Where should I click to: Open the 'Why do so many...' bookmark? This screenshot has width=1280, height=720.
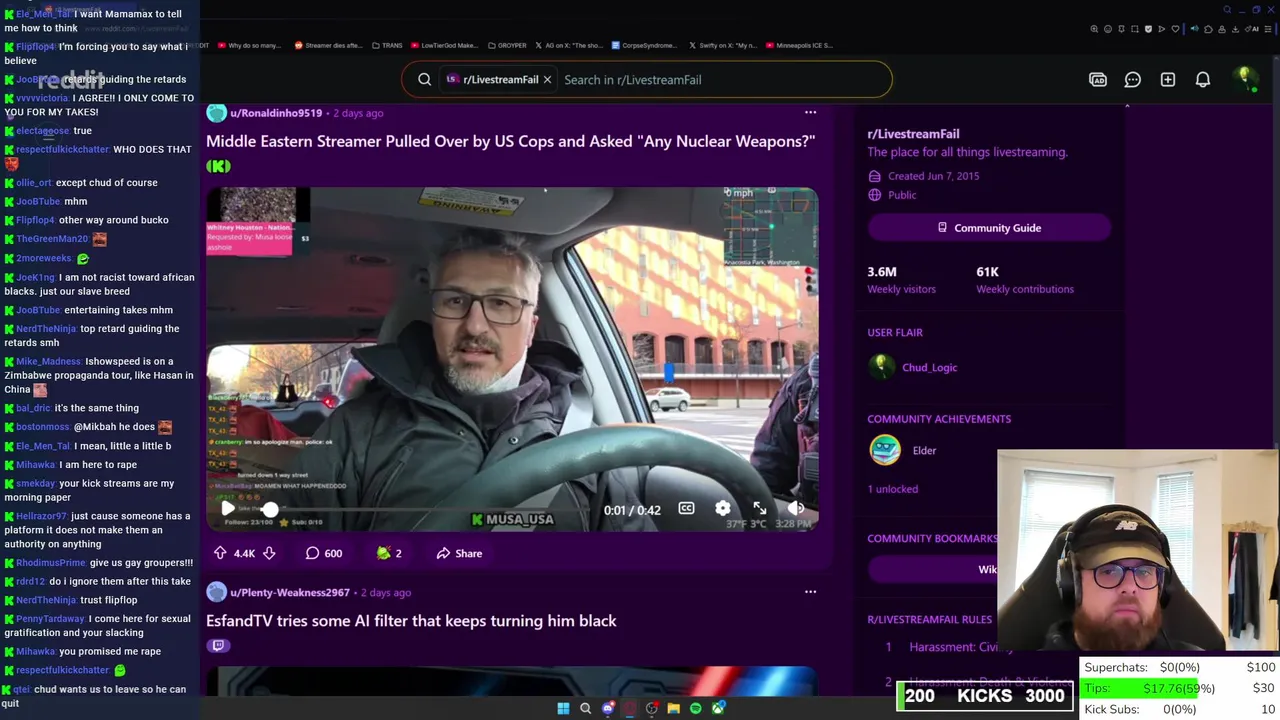249,45
